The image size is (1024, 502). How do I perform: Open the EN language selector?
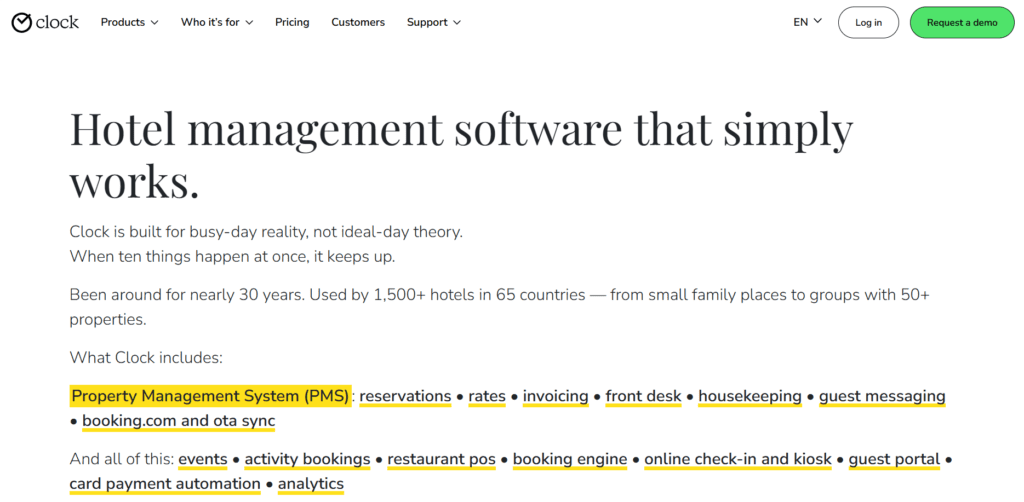(808, 22)
